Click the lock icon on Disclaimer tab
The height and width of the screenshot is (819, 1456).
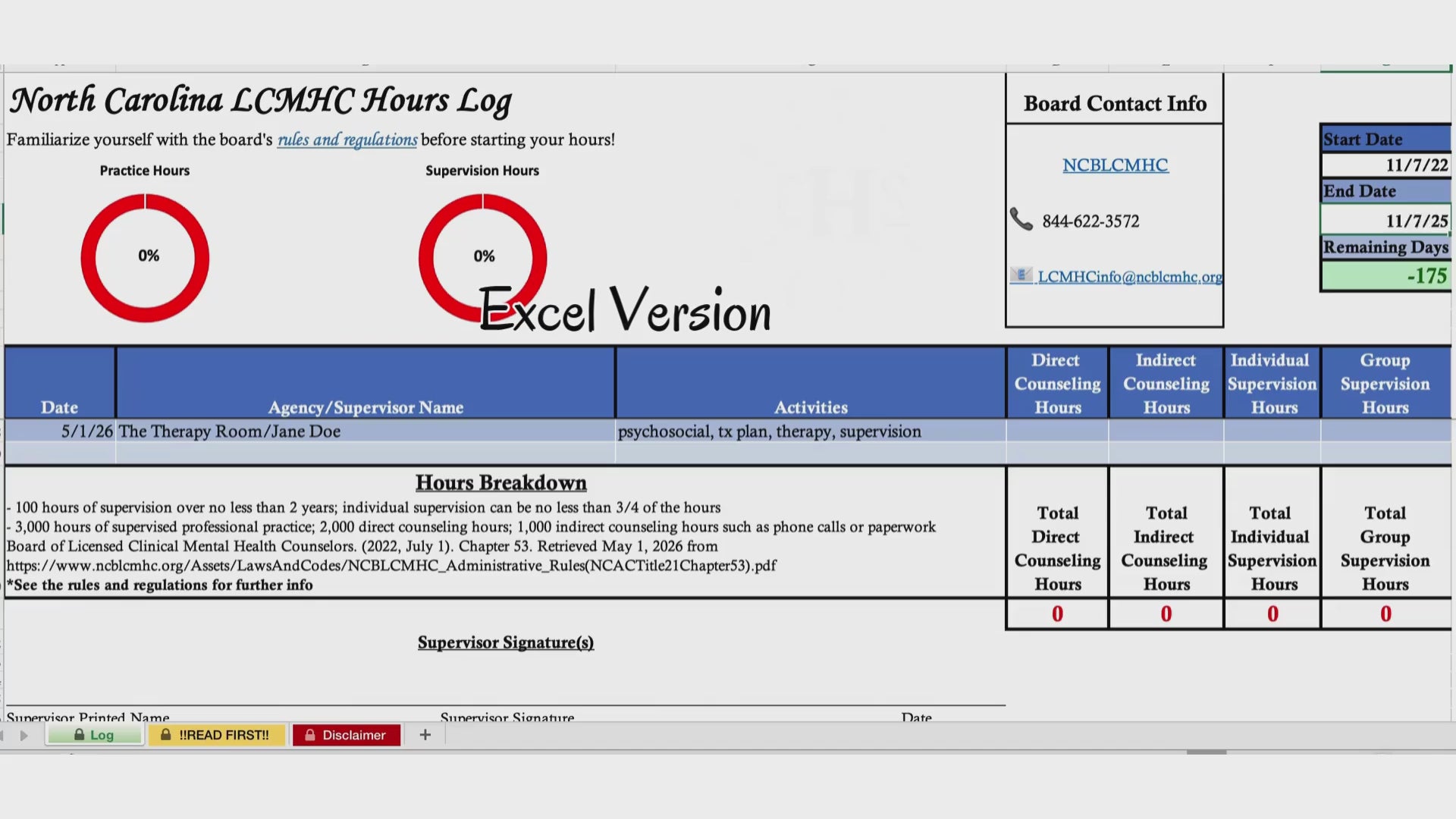309,735
